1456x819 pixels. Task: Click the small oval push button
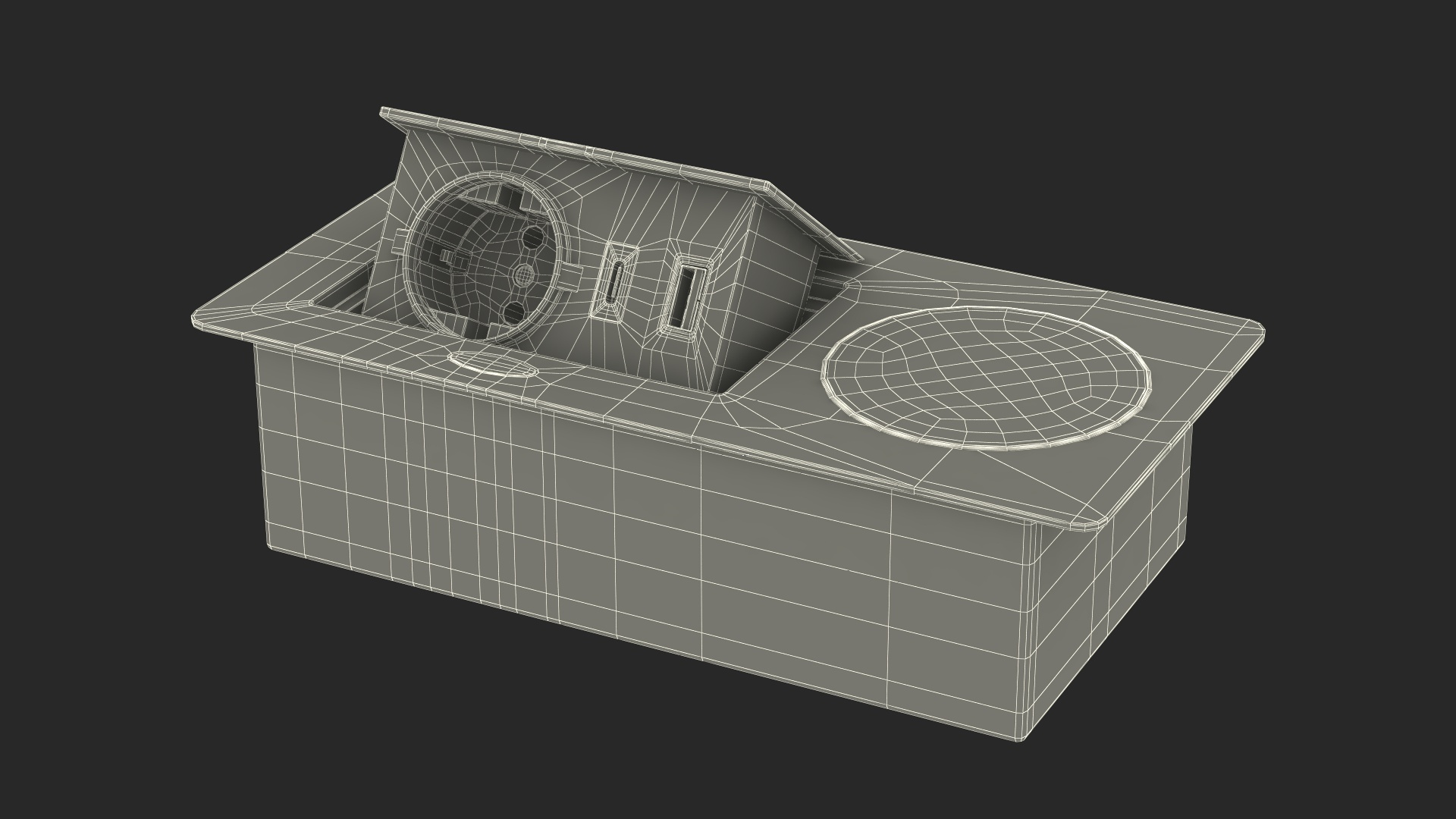pyautogui.click(x=492, y=363)
